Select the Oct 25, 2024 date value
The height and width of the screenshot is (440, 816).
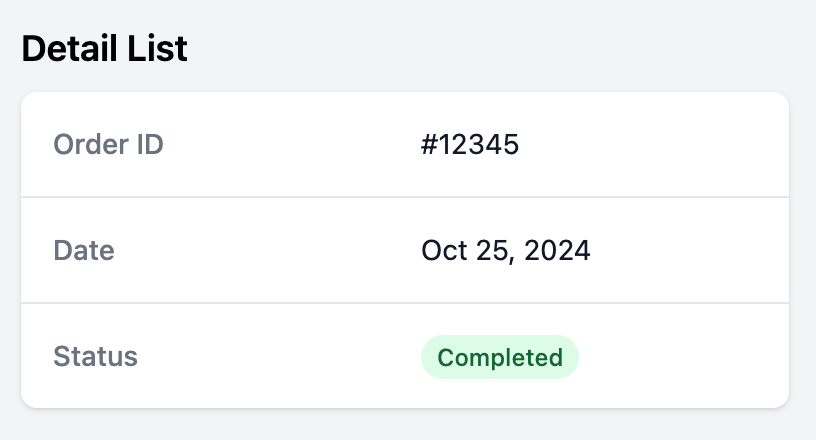[x=505, y=251]
